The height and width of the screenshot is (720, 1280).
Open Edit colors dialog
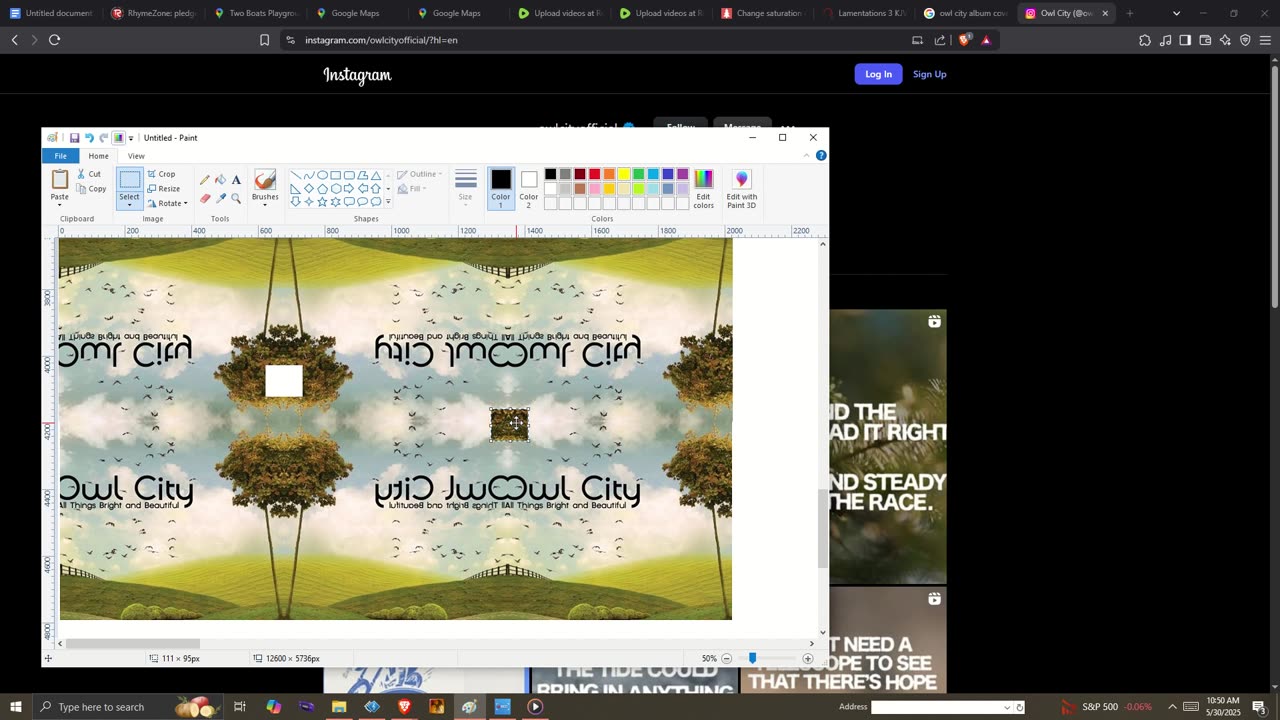coord(704,188)
